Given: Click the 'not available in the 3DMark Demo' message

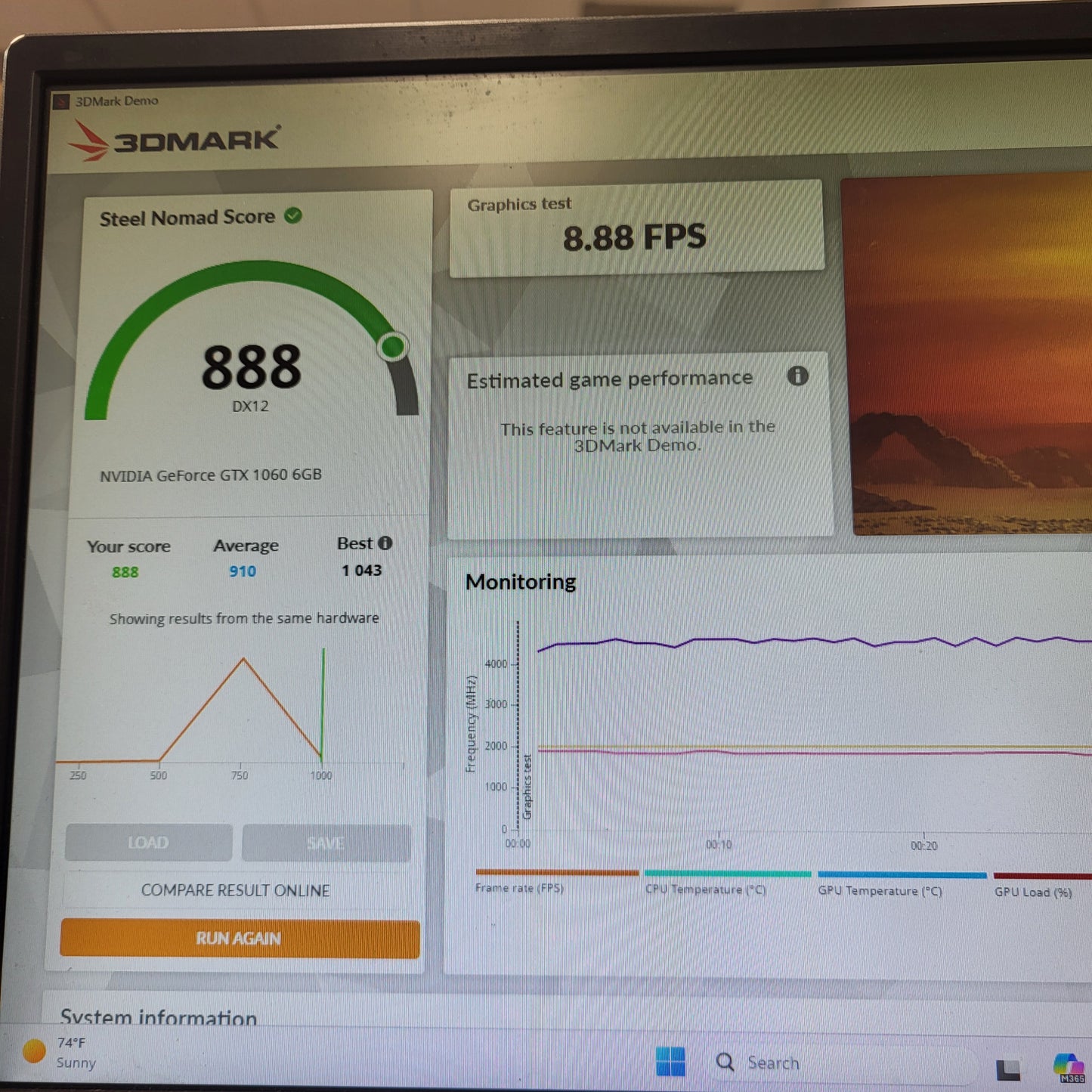Looking at the screenshot, I should pyautogui.click(x=638, y=436).
